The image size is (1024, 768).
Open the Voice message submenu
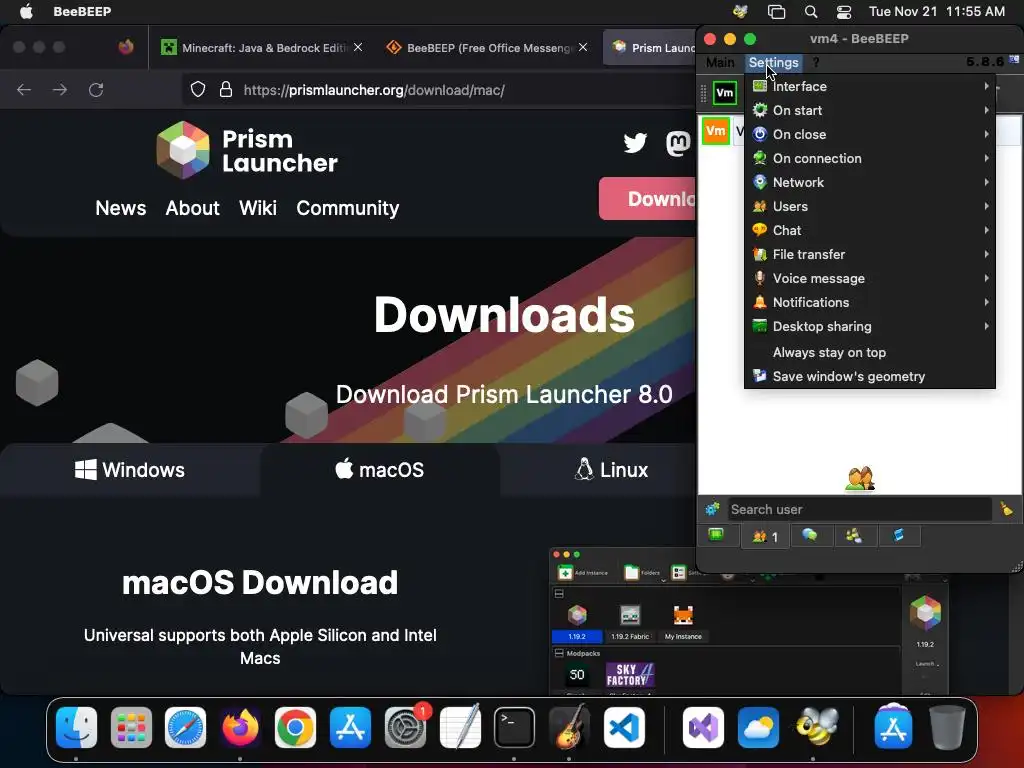[x=870, y=278]
